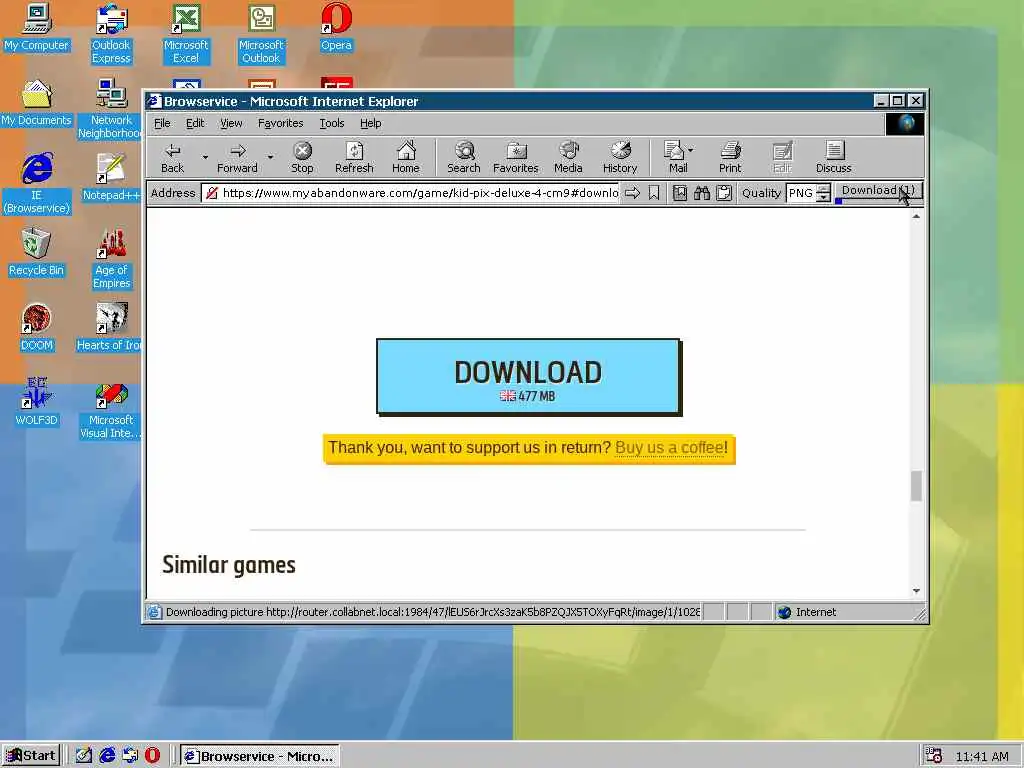Screen dimensions: 1024x768
Task: Open the Edit menu
Action: click(195, 123)
